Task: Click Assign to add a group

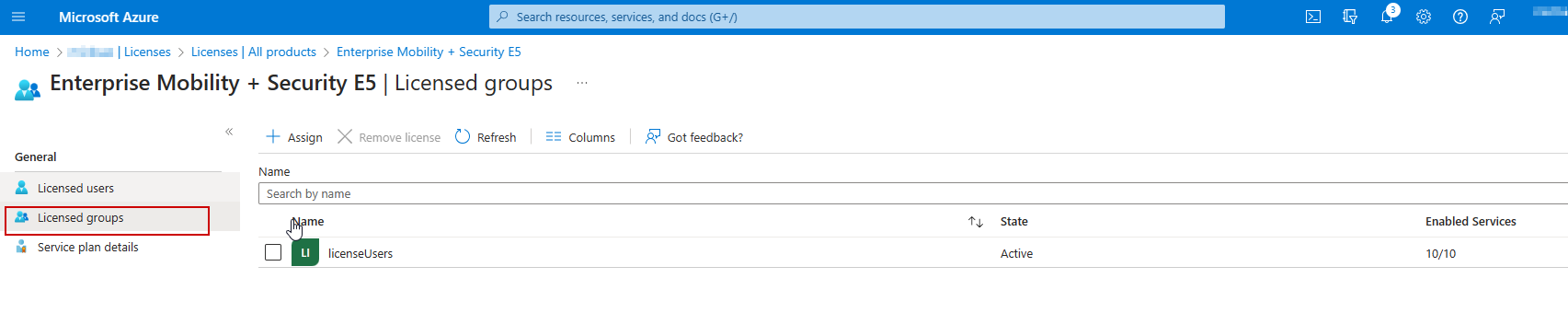Action: [294, 137]
